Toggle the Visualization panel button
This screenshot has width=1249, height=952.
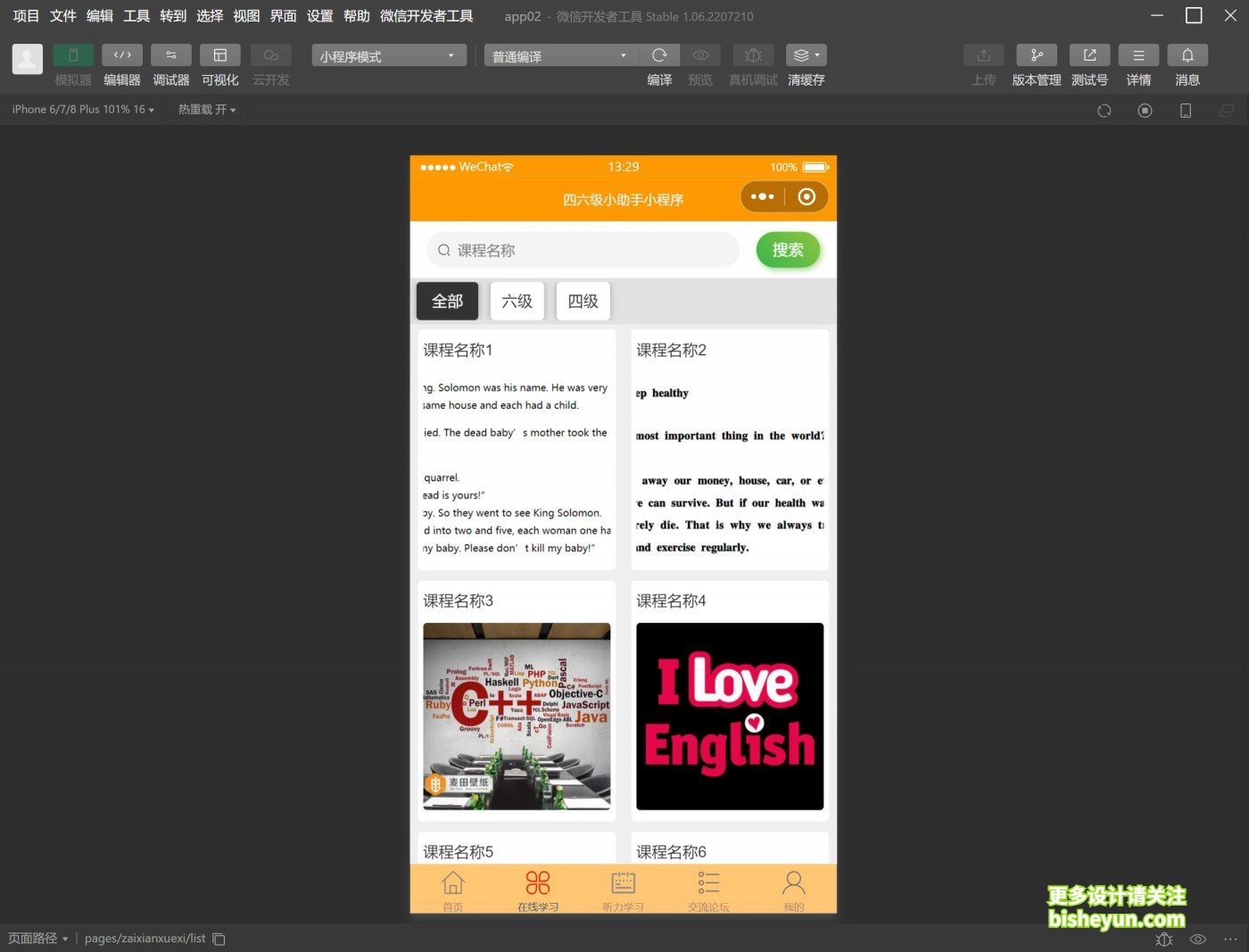pyautogui.click(x=219, y=55)
